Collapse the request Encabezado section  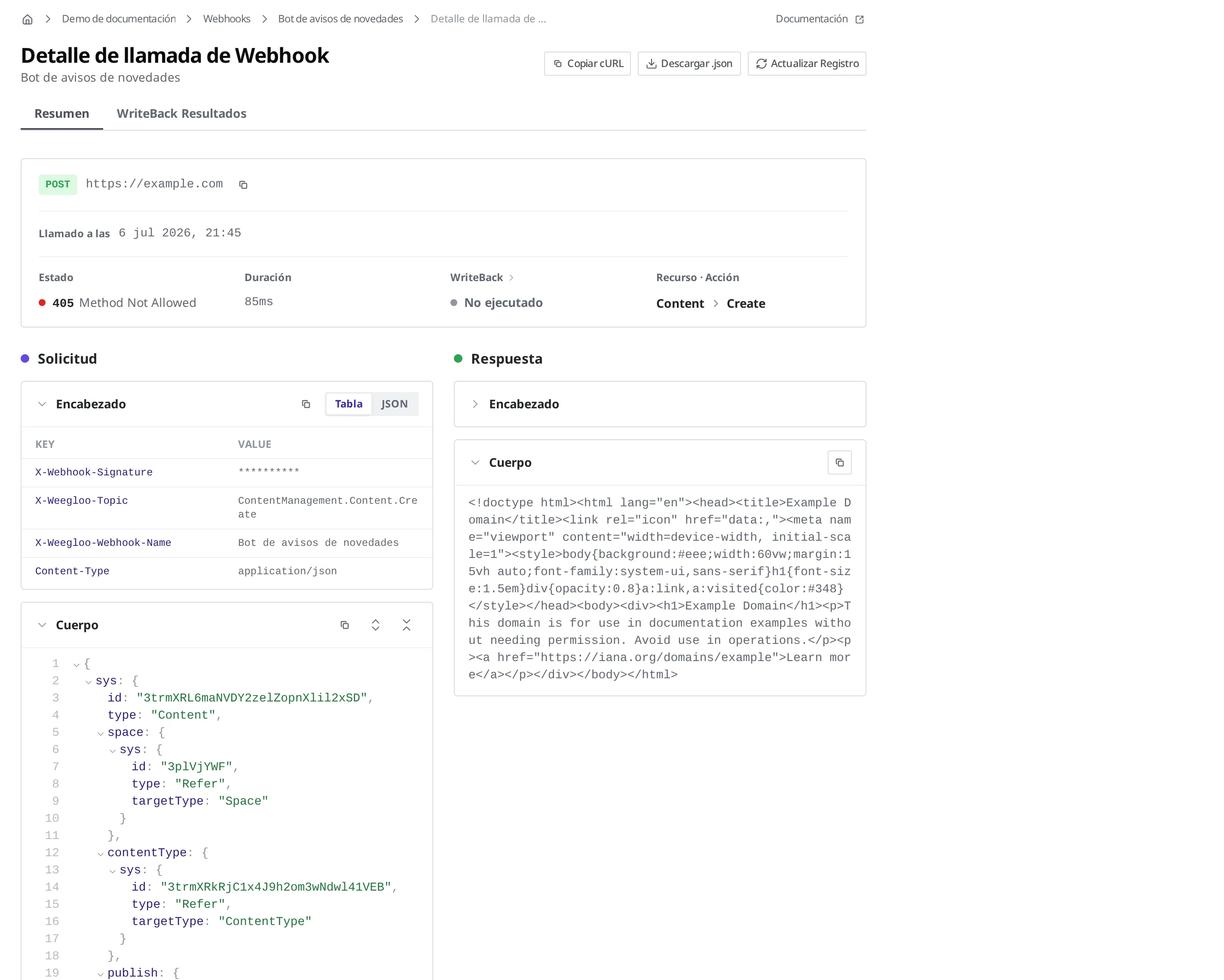[42, 404]
